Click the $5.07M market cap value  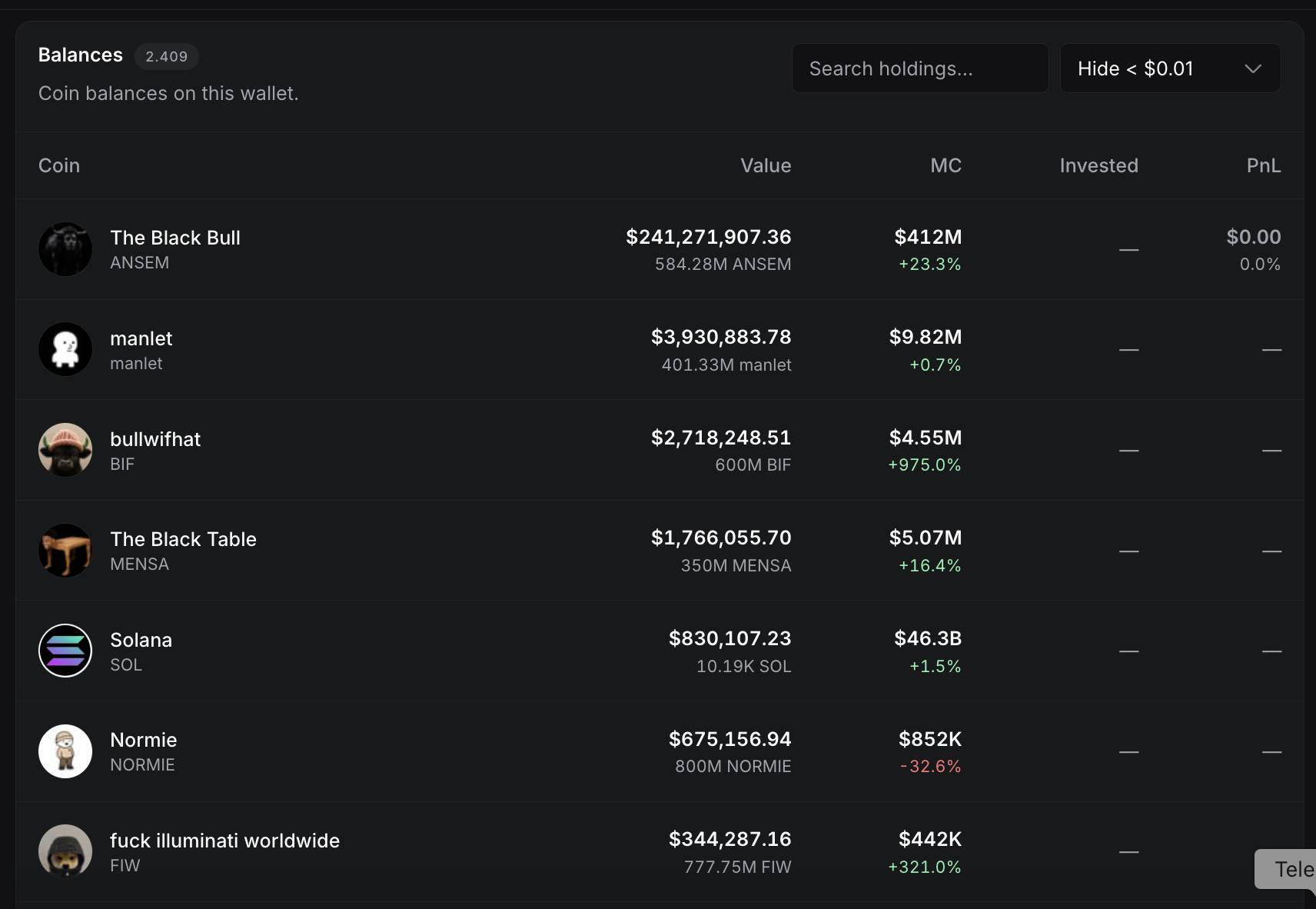(926, 538)
